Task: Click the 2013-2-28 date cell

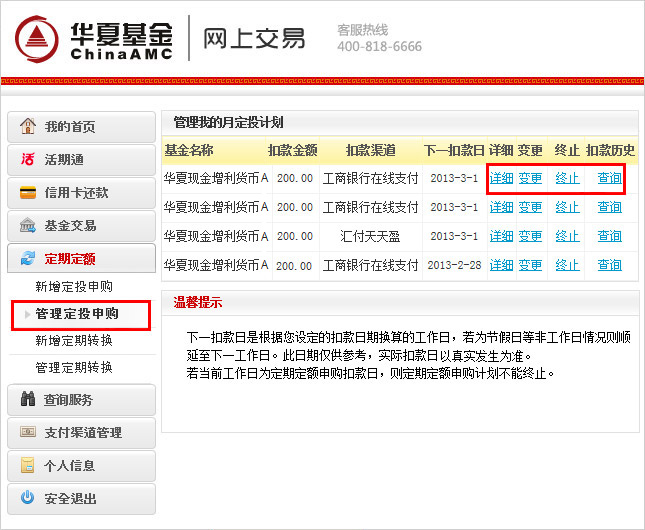Action: coord(454,265)
